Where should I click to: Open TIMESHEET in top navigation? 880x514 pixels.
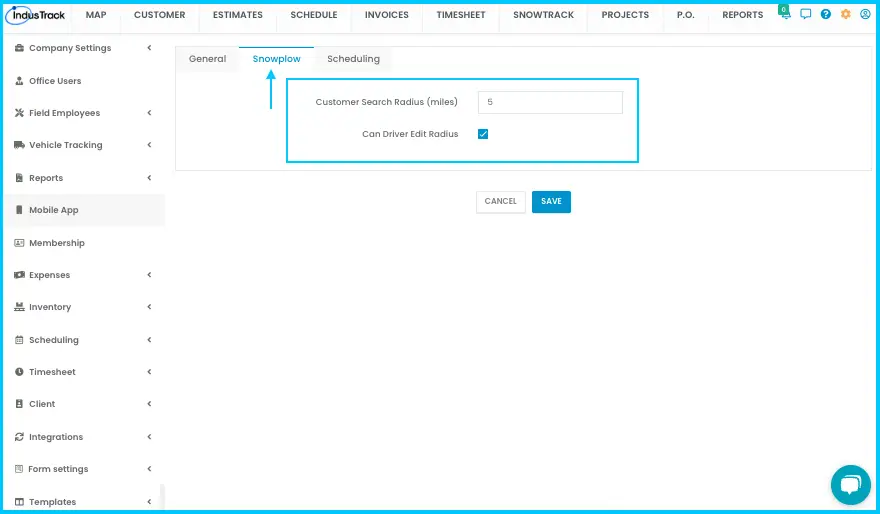[x=461, y=15]
